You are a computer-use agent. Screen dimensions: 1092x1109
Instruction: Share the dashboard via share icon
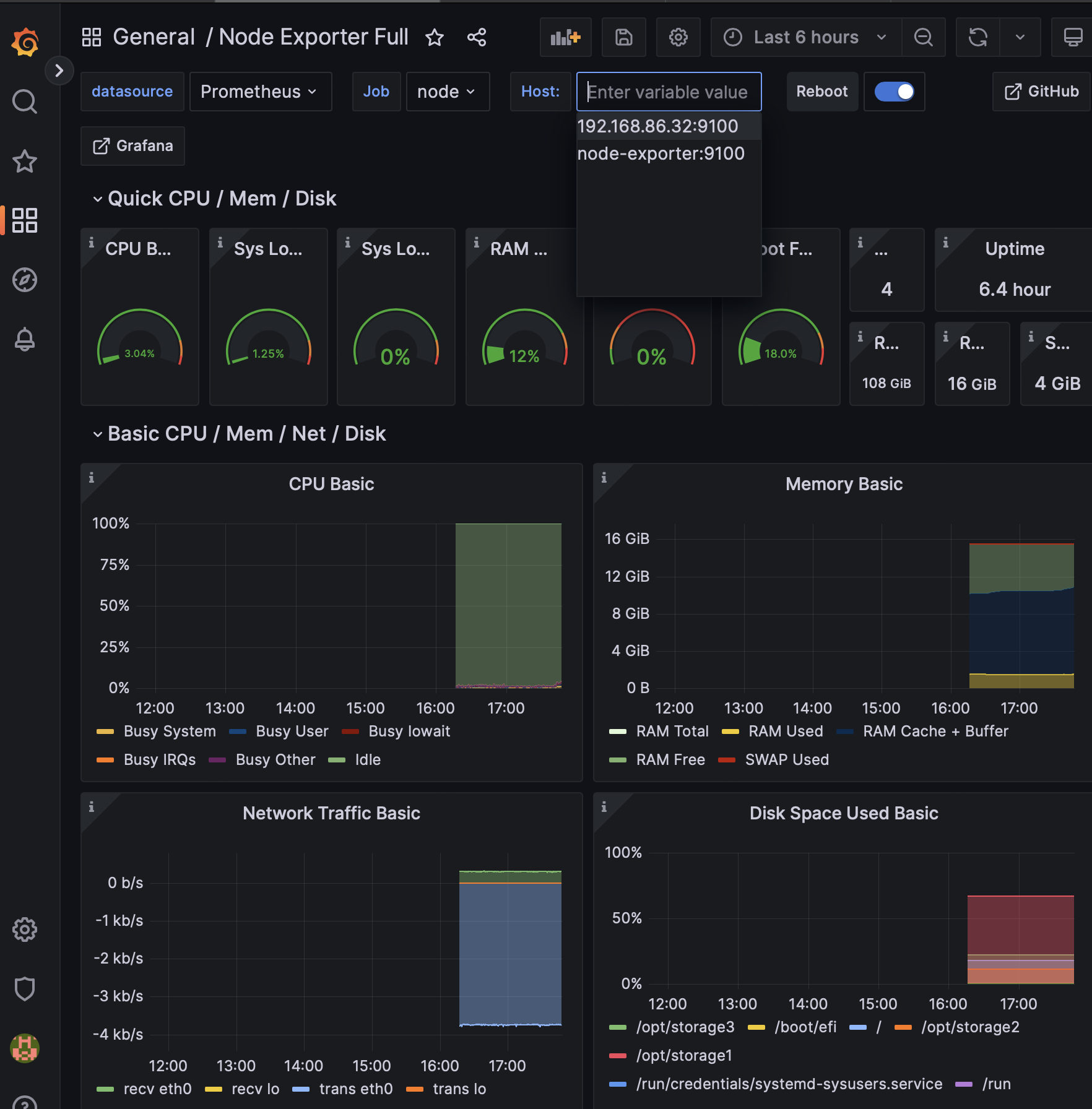point(476,37)
